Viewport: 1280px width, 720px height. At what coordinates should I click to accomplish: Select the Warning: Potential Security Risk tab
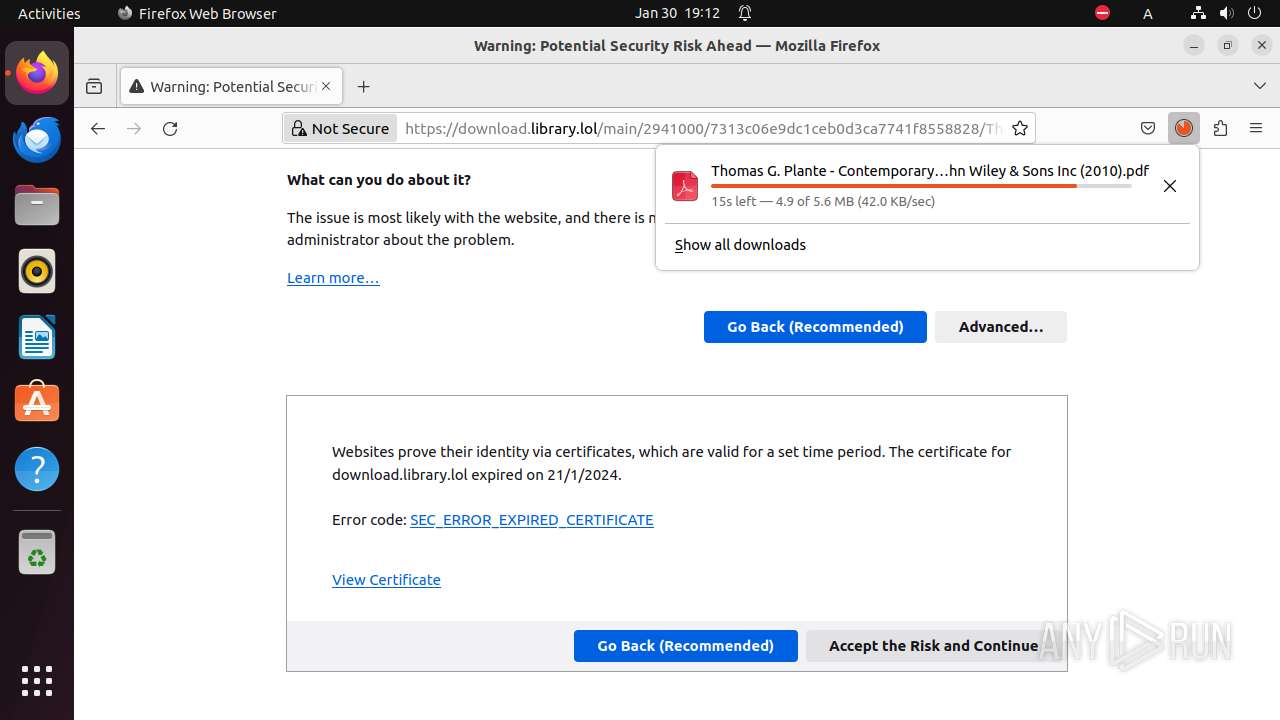point(232,87)
